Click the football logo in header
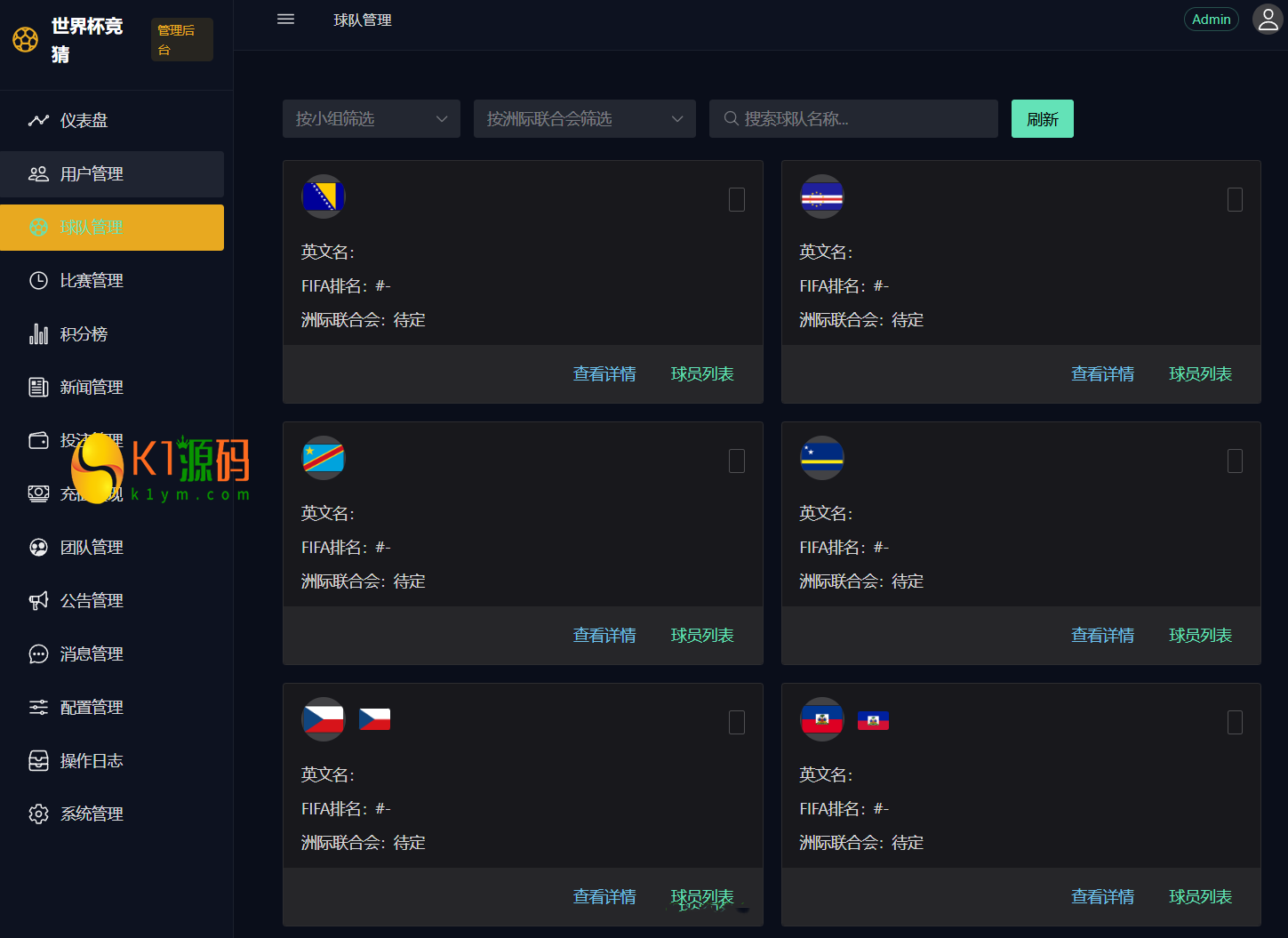Screen dimensions: 1288x938 click(x=25, y=39)
